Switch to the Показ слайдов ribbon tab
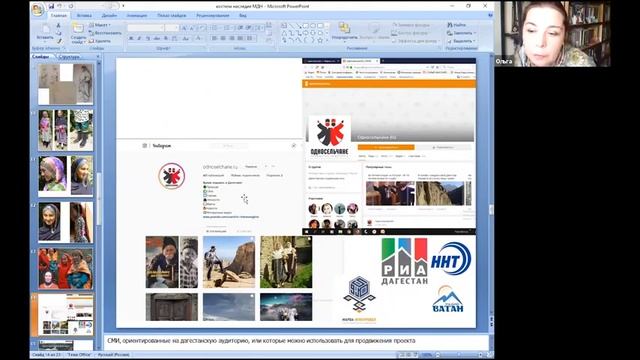 172,16
